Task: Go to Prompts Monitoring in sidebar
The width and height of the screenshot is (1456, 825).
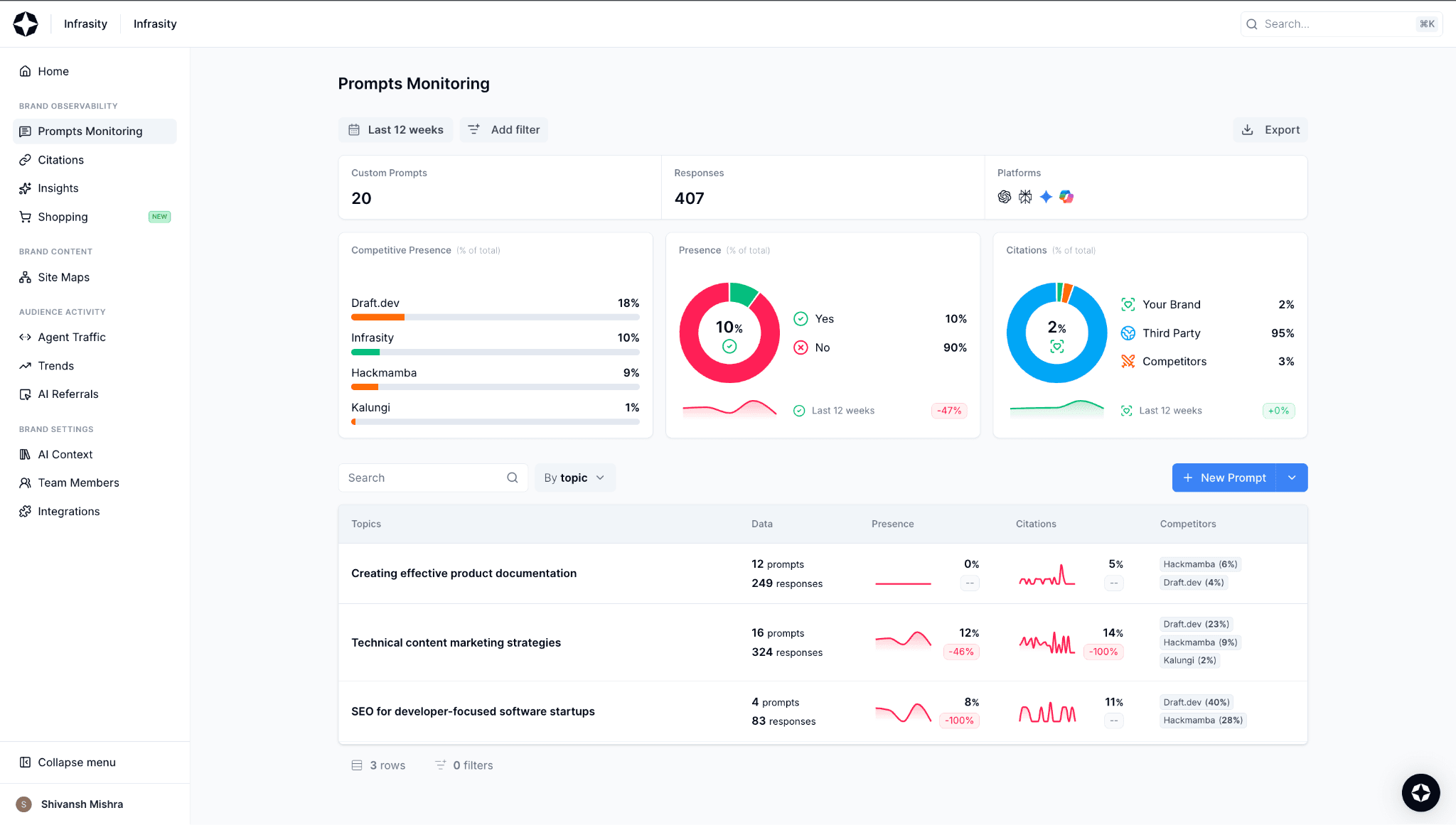Action: [95, 131]
